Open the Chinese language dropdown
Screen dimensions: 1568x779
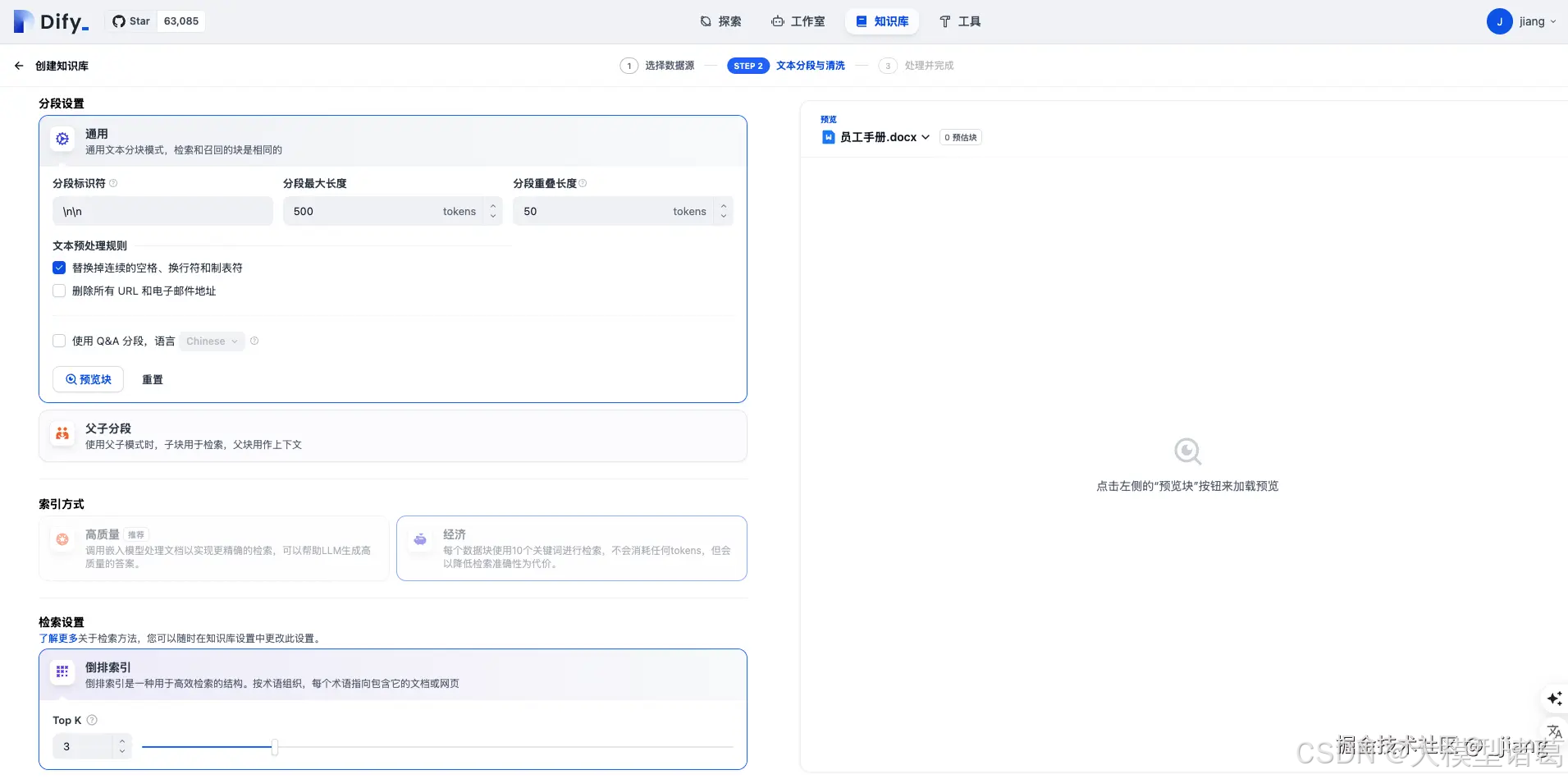pyautogui.click(x=211, y=341)
